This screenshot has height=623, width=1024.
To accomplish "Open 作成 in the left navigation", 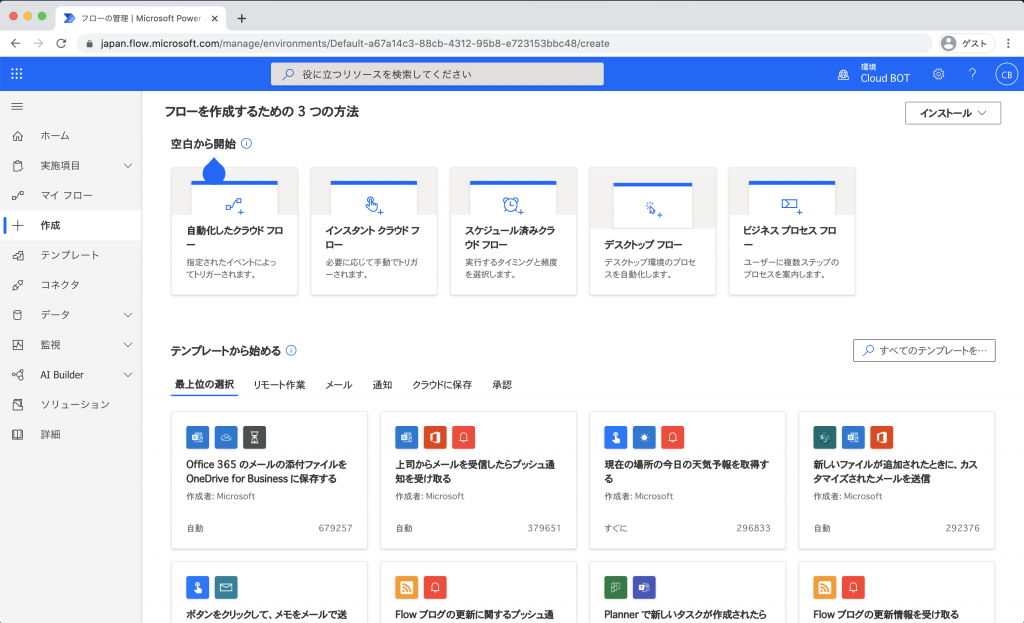I will click(x=71, y=225).
